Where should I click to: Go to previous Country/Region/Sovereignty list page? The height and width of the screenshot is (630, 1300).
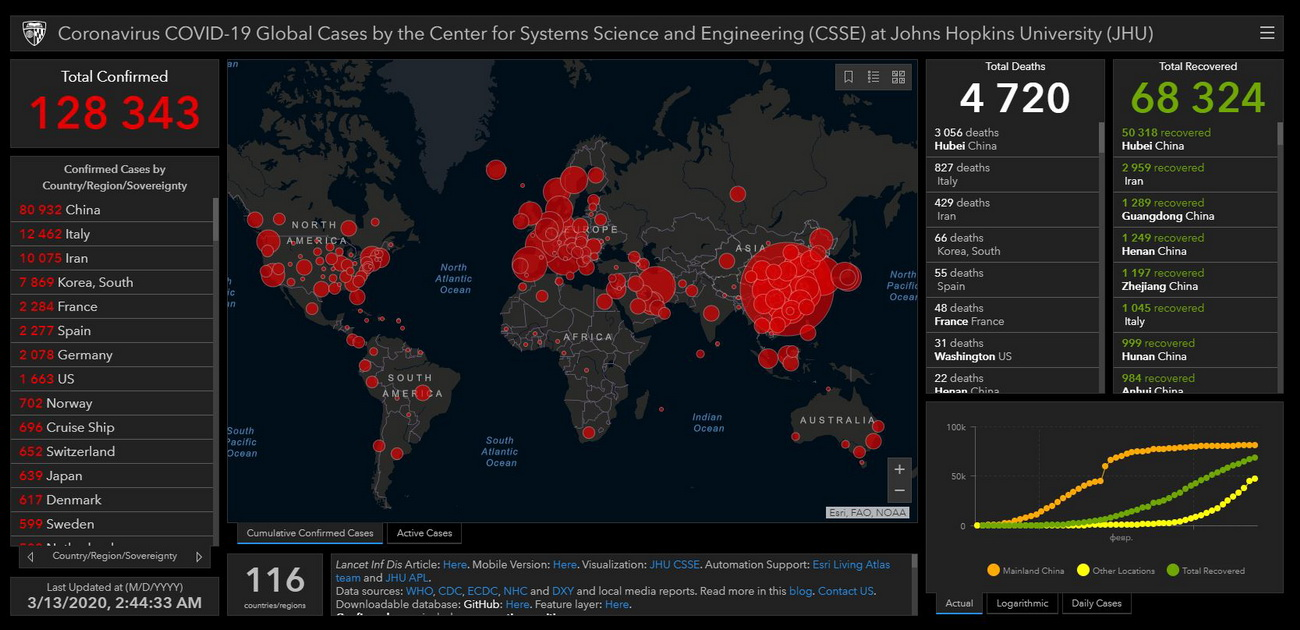pos(30,557)
